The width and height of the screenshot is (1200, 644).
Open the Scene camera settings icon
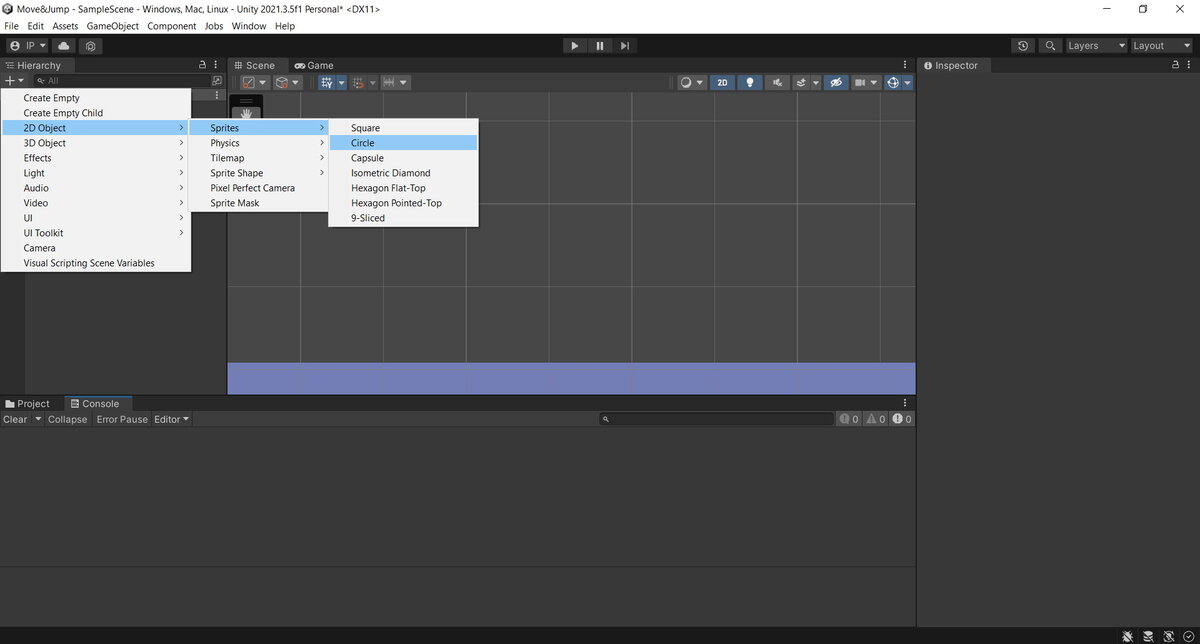860,83
